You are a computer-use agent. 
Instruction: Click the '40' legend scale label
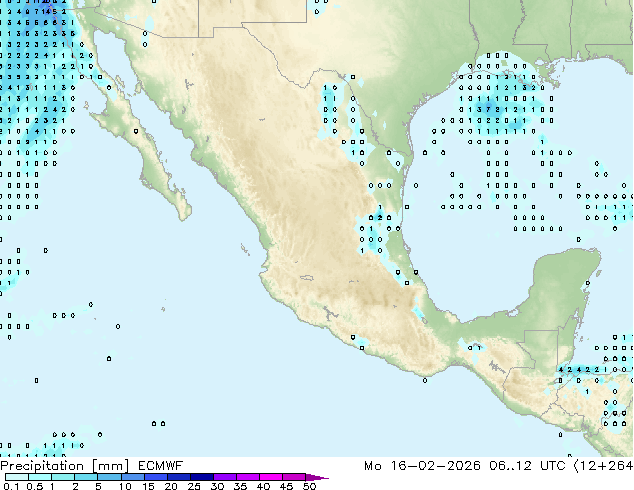263,486
